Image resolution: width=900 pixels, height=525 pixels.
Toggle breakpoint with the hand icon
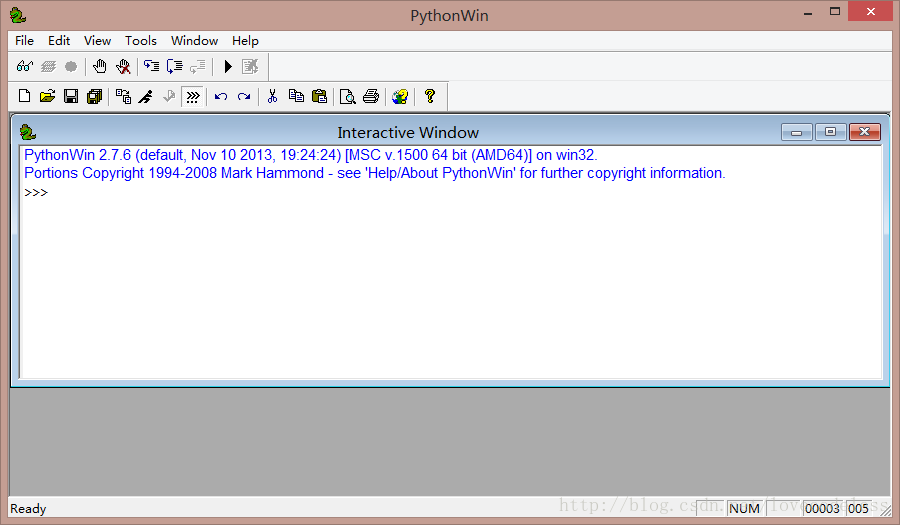(100, 67)
